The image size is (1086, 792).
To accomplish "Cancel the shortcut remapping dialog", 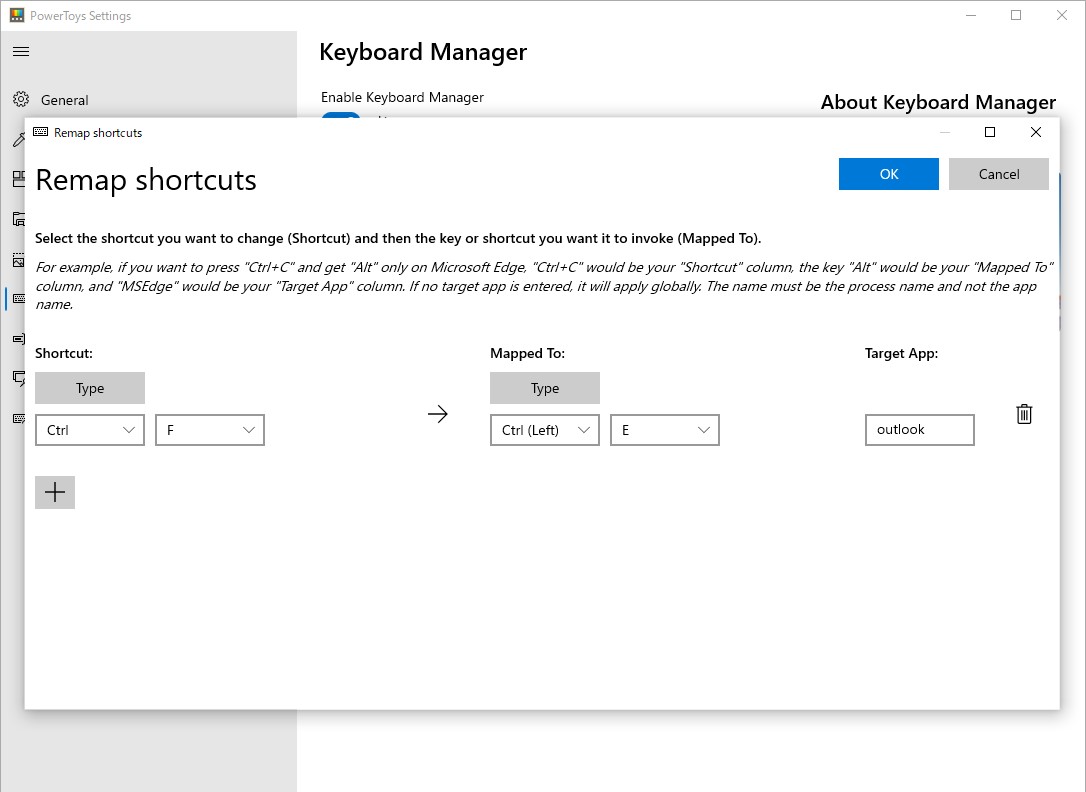I will 998,173.
